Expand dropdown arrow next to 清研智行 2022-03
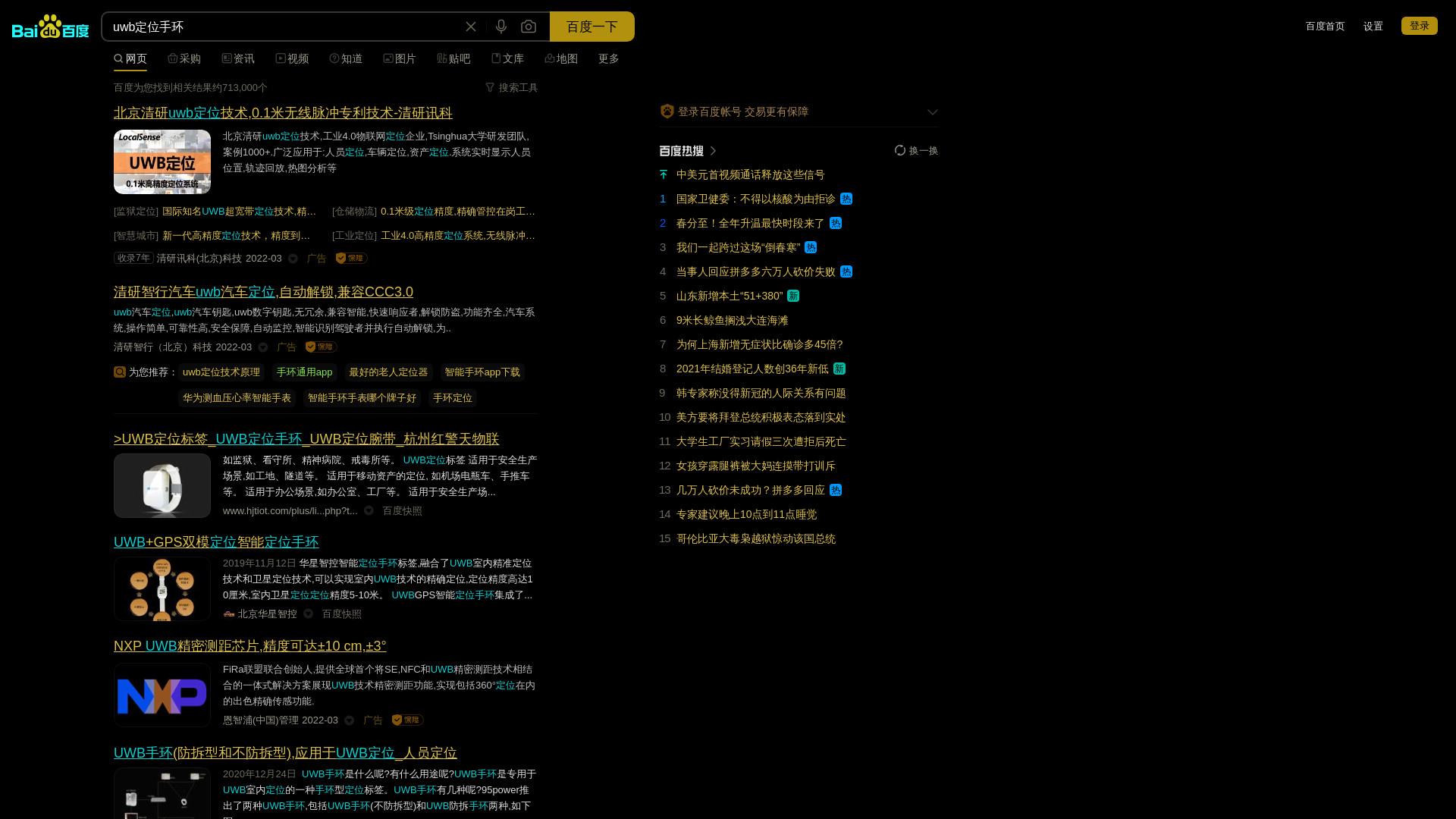 coord(263,347)
